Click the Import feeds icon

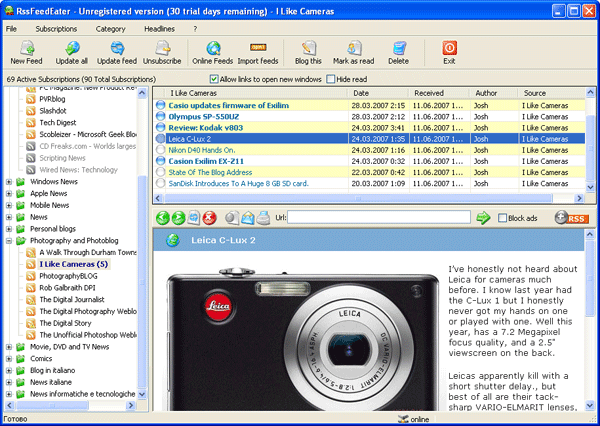pos(257,48)
